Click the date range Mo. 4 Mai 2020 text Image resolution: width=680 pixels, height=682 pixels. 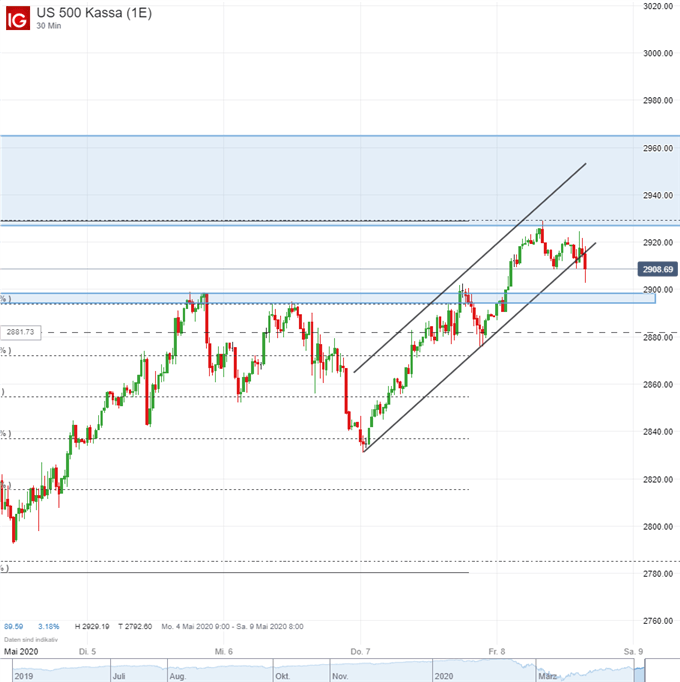232,626
